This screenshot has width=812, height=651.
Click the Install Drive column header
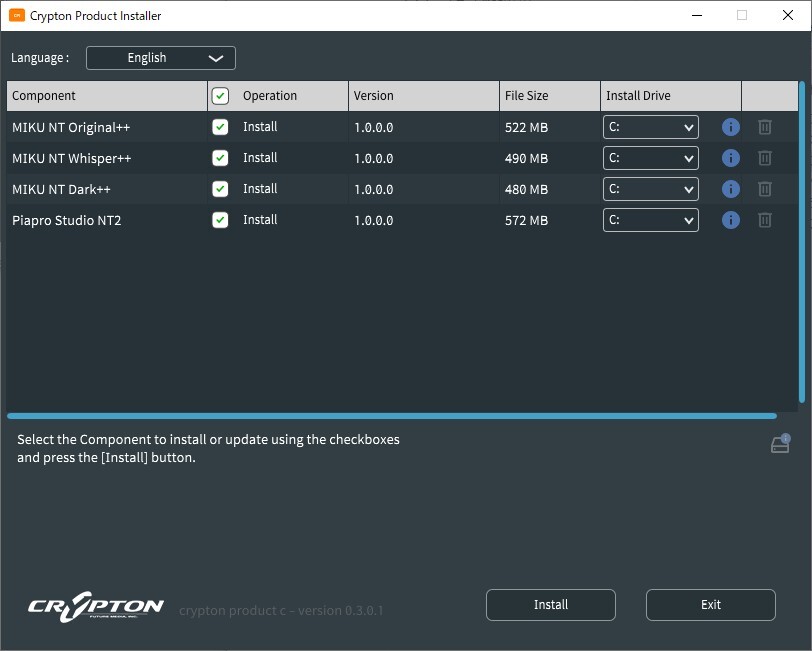671,96
